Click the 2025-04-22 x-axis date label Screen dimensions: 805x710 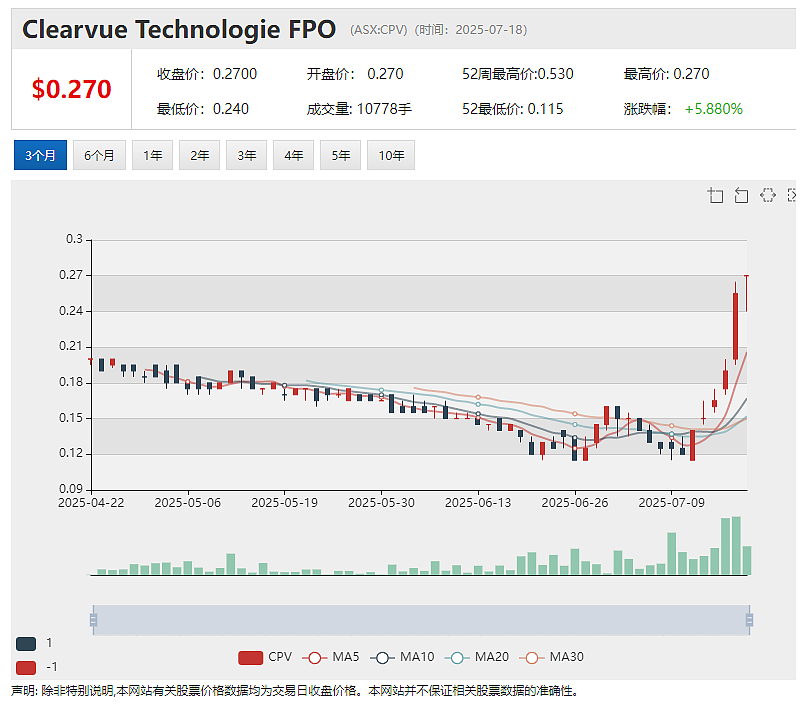91,503
